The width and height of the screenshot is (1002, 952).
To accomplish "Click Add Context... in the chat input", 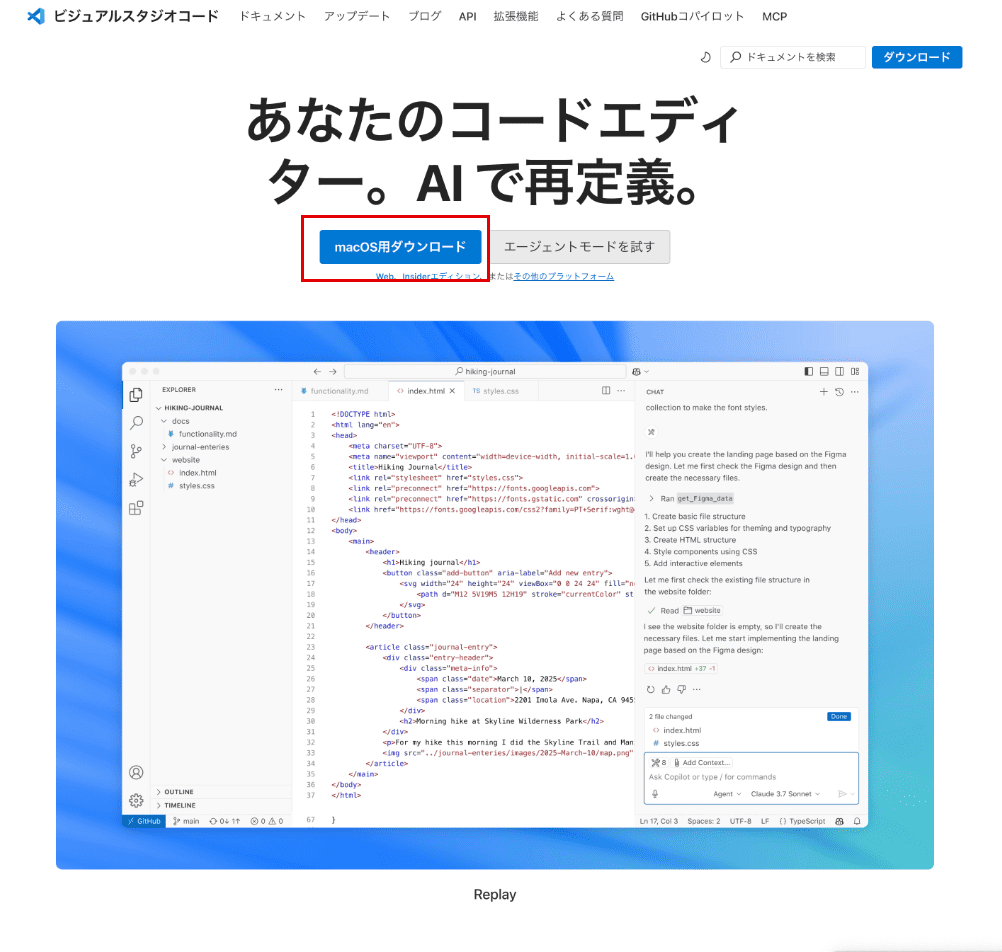I will pos(702,762).
